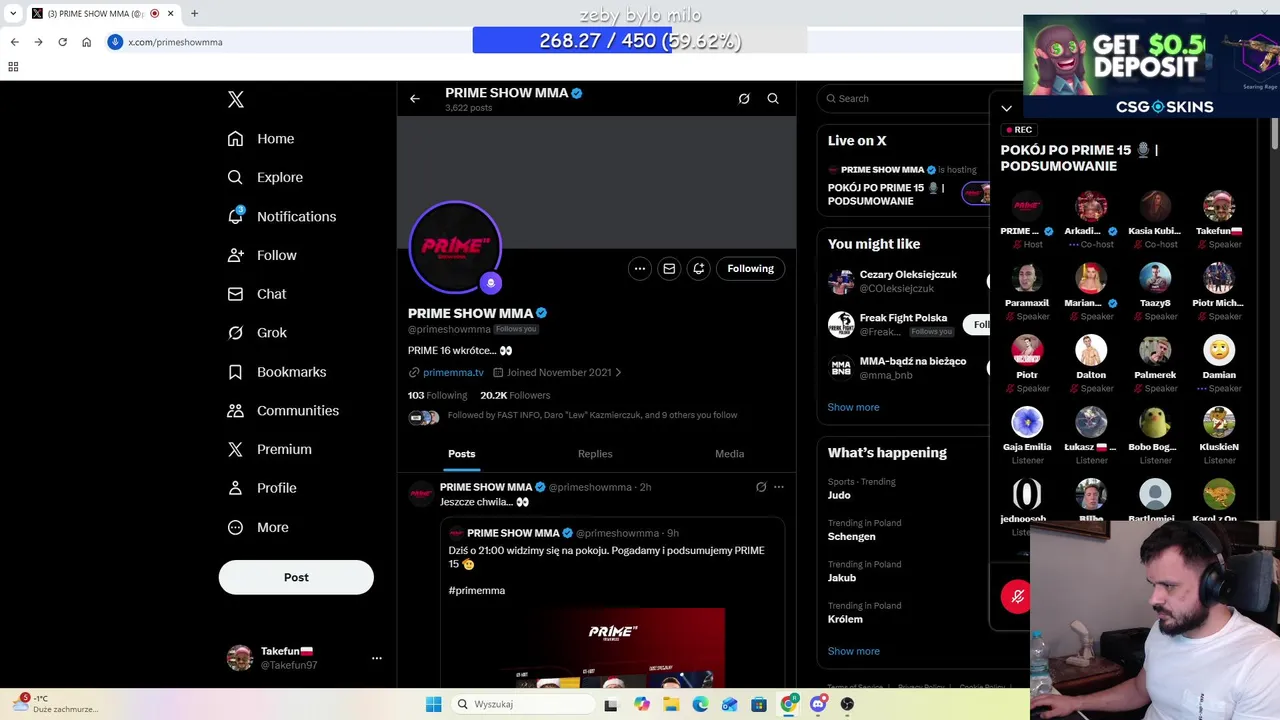The height and width of the screenshot is (720, 1280).
Task: Open Explore in the X sidebar
Action: click(x=265, y=177)
